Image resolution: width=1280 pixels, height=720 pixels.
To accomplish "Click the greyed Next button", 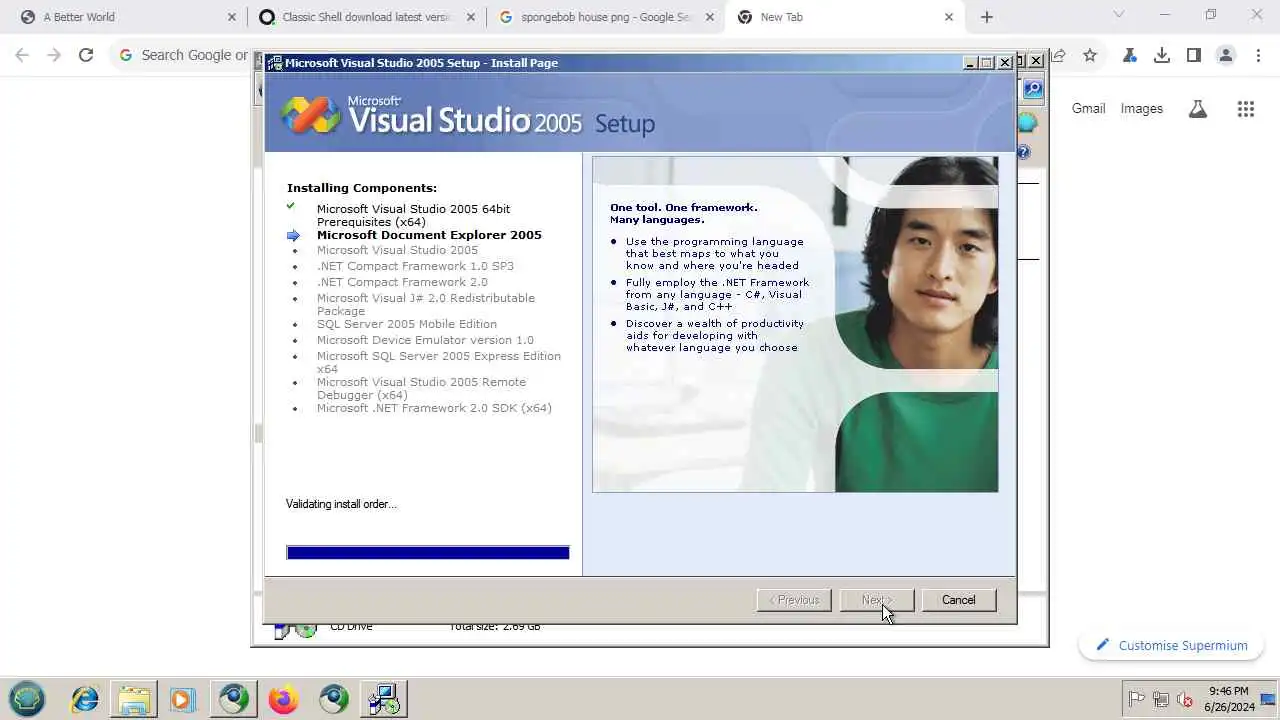I will [876, 600].
